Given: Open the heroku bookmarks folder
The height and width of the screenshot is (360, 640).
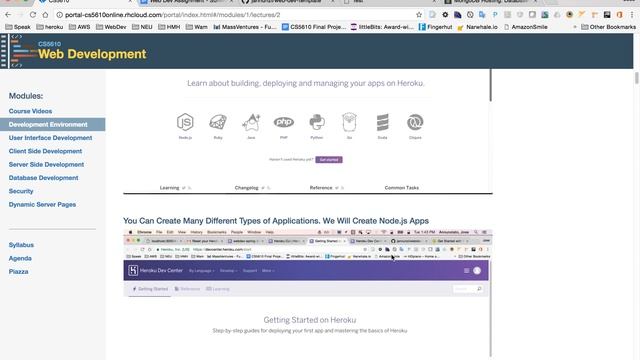Looking at the screenshot, I should 49,27.
